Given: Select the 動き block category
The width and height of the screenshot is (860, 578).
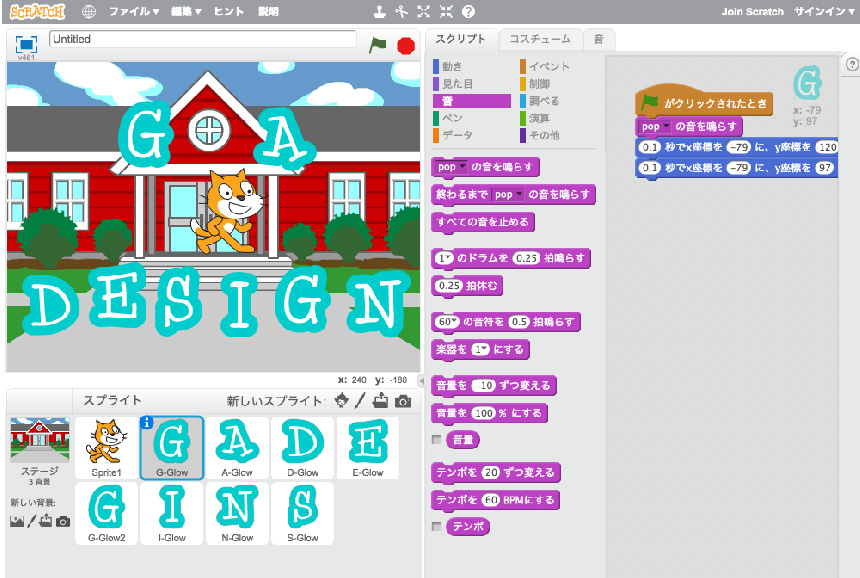Looking at the screenshot, I should click(x=472, y=66).
